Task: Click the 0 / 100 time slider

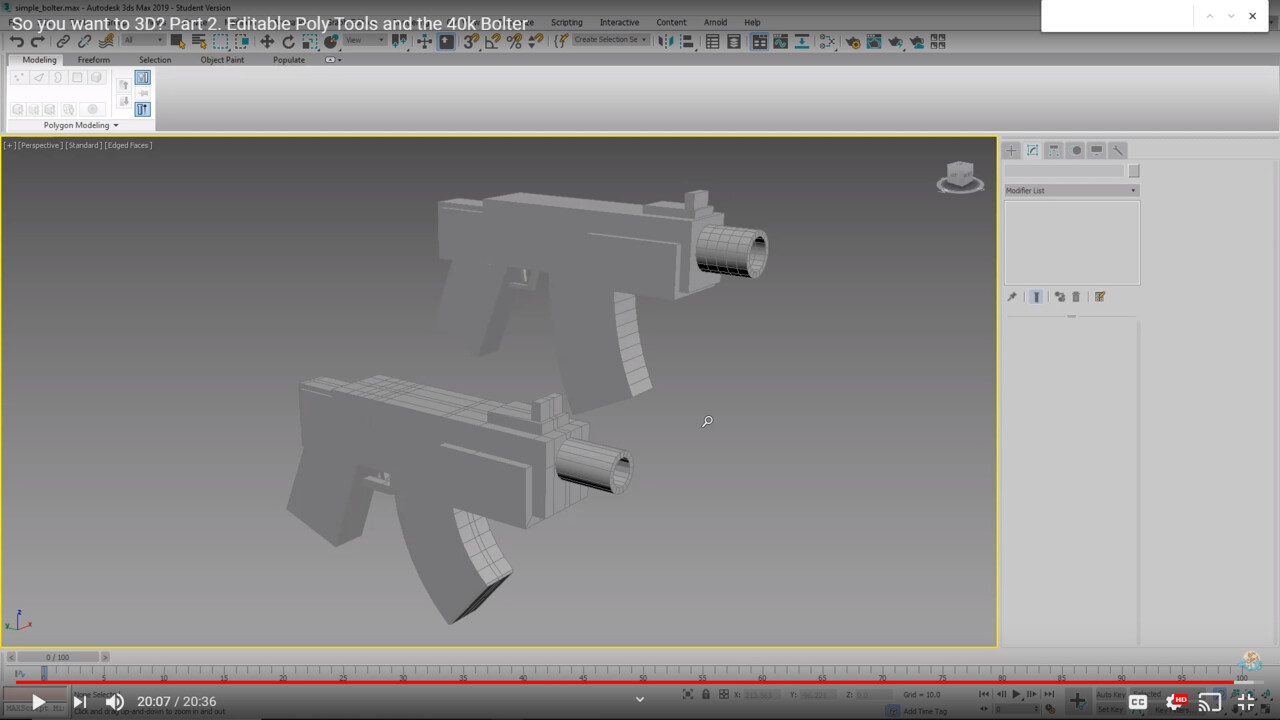Action: (58, 657)
